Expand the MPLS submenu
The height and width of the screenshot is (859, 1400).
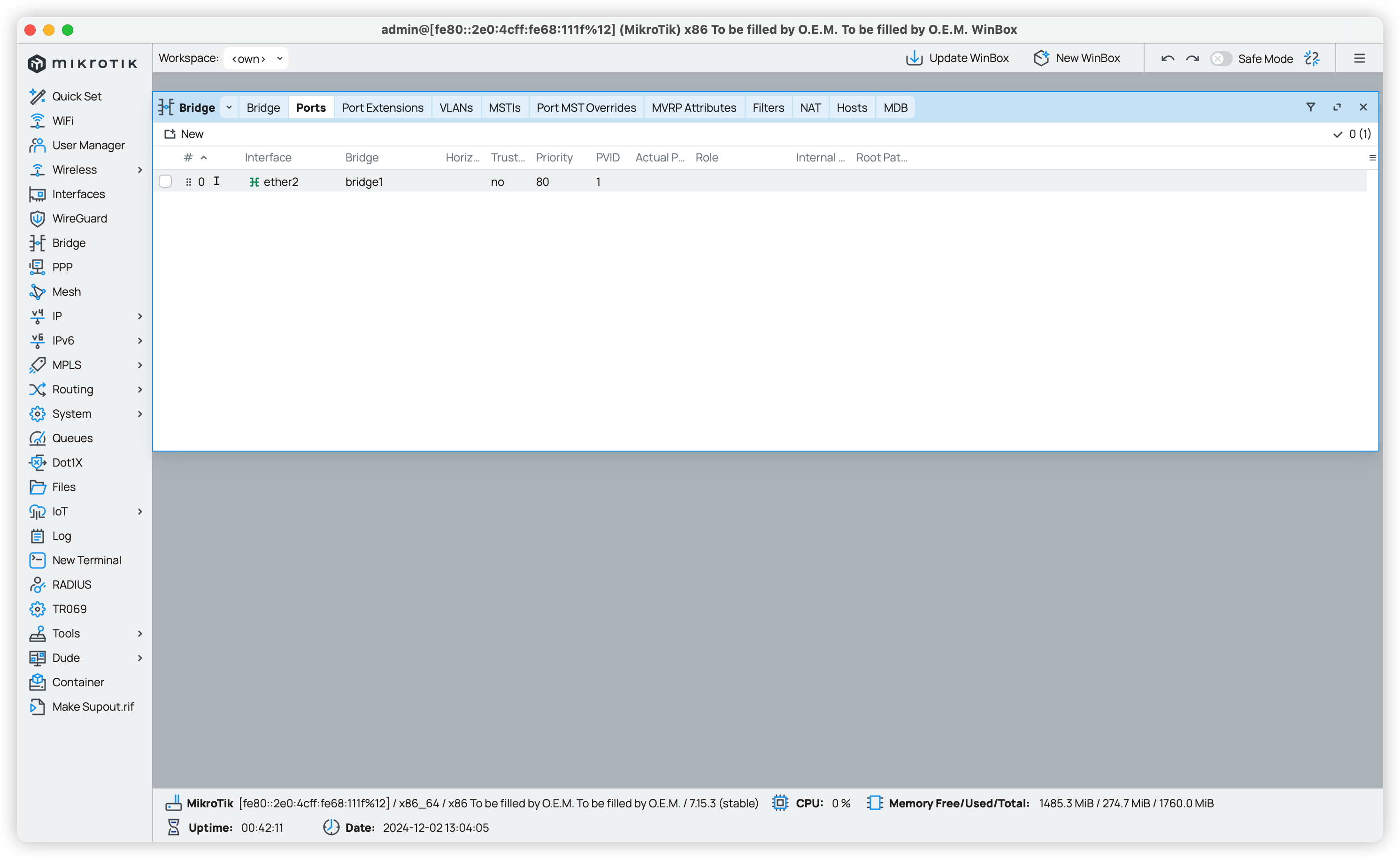click(140, 365)
